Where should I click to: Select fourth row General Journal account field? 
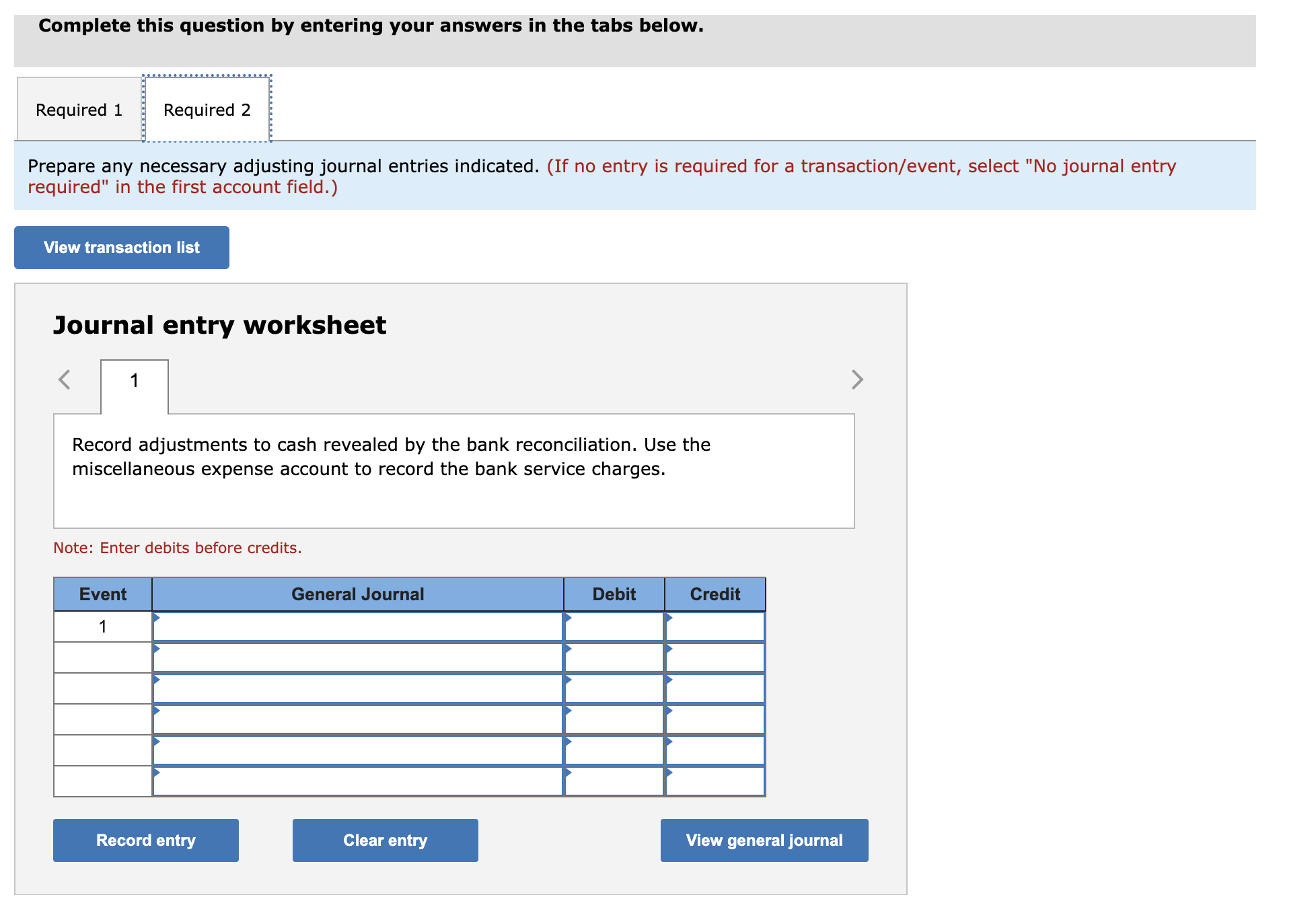tap(358, 719)
